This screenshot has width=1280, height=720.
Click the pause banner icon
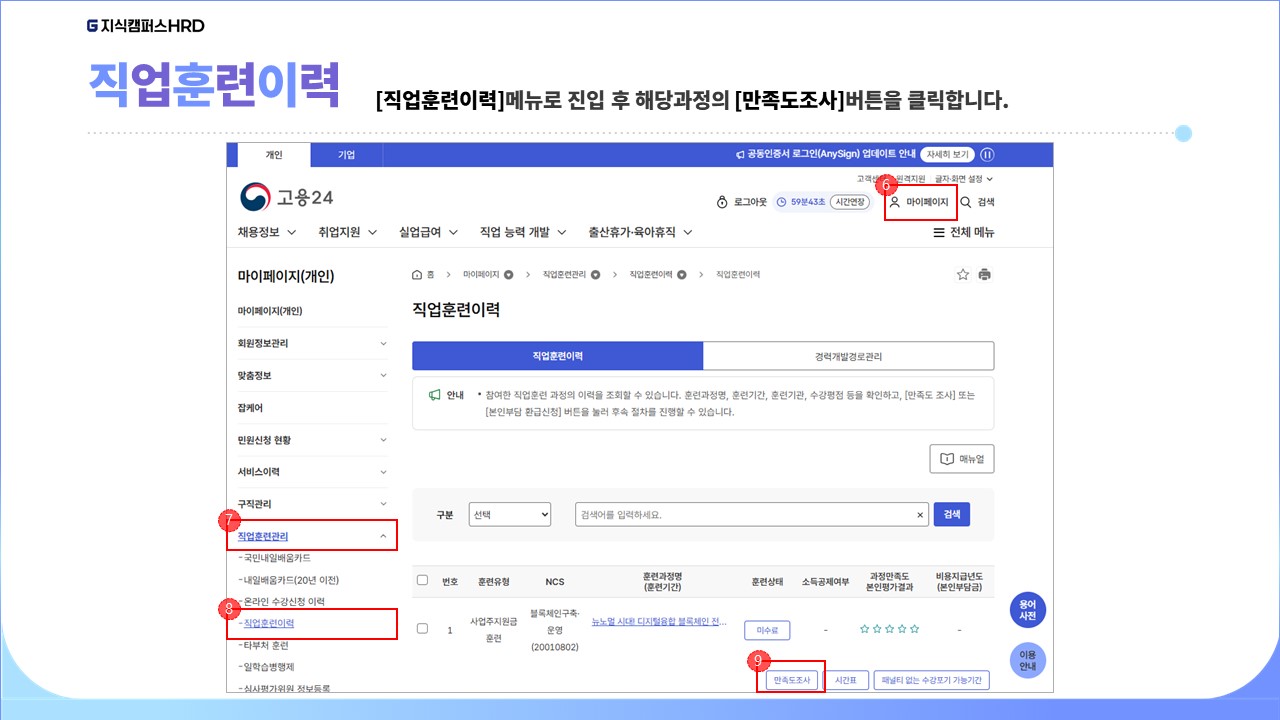point(987,155)
